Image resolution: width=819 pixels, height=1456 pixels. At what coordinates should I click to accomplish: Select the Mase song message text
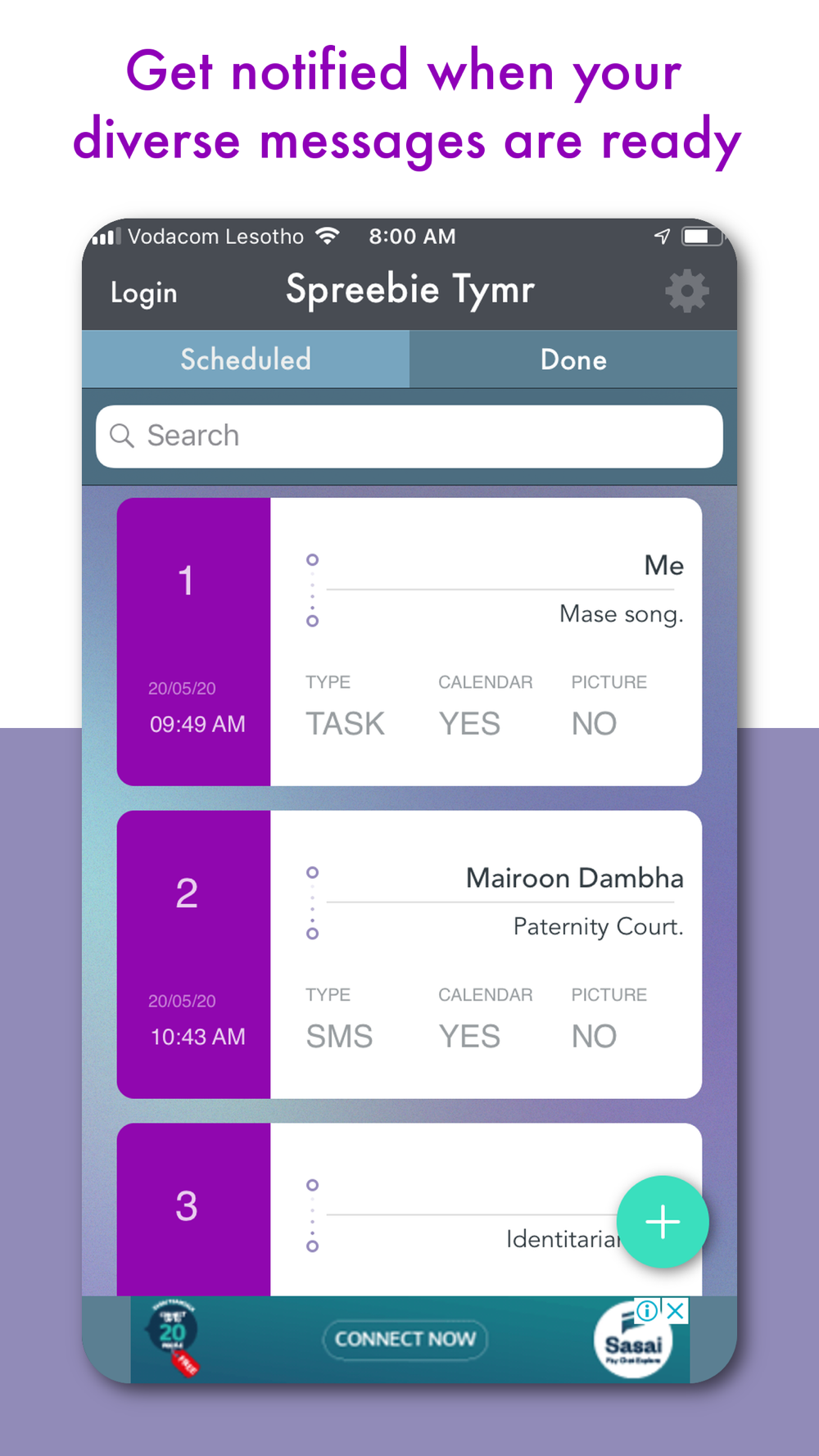click(x=621, y=614)
